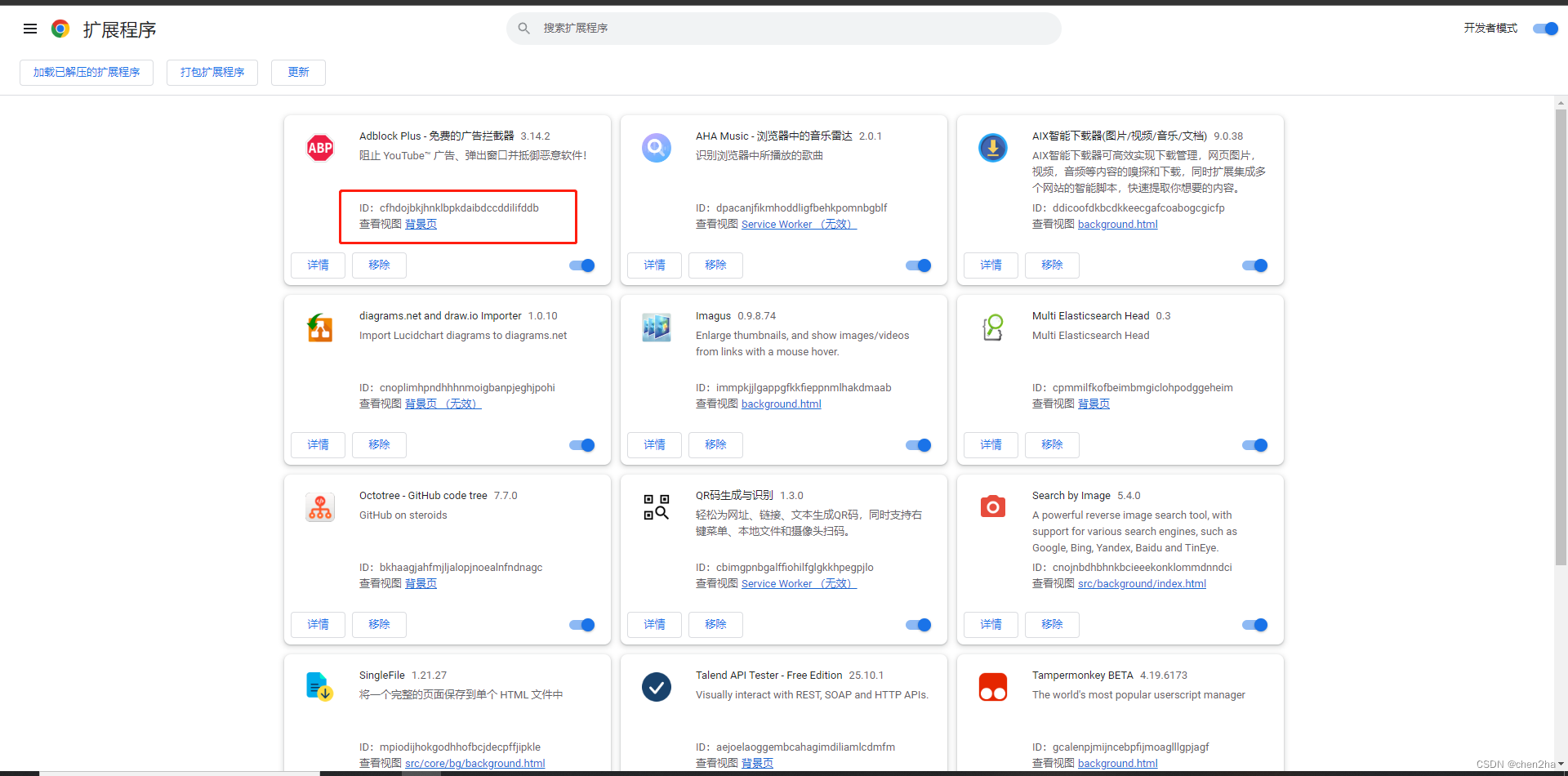Remove AIX智能下载器 via 移除
Image resolution: width=1568 pixels, height=776 pixels.
coord(1052,265)
